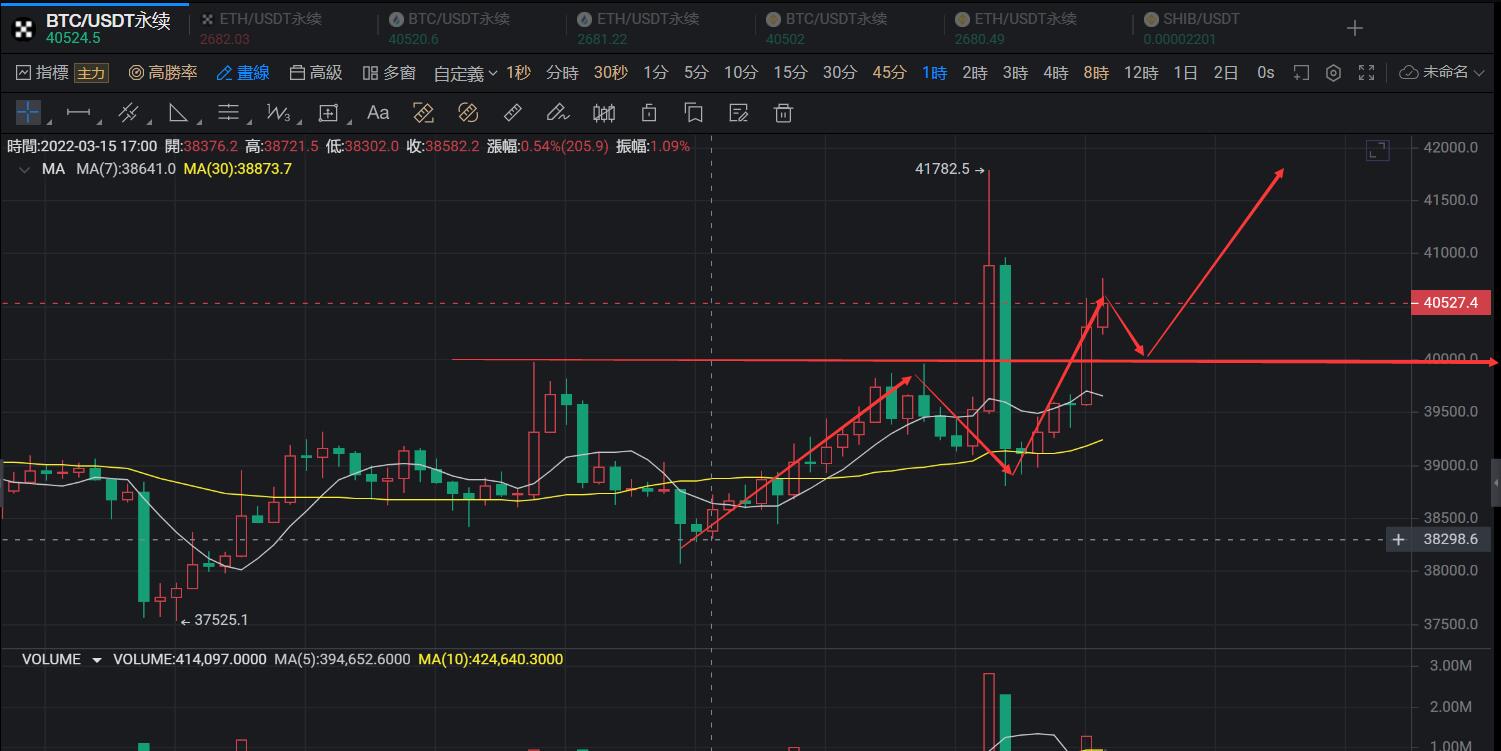The width and height of the screenshot is (1501, 751).
Task: Click the orange dashed ruler icon
Action: (x=423, y=112)
